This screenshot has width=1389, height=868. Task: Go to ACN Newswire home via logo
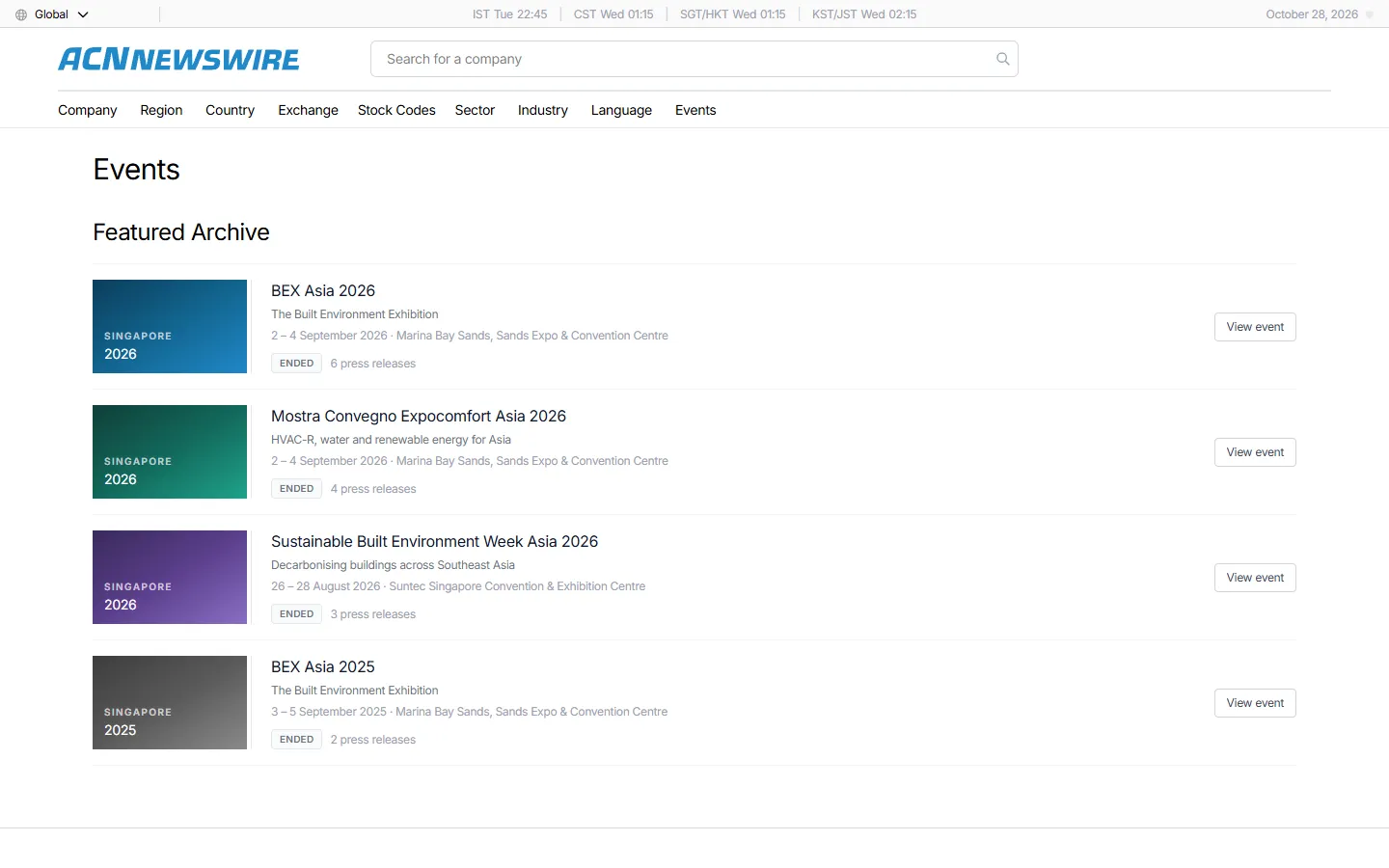click(179, 59)
